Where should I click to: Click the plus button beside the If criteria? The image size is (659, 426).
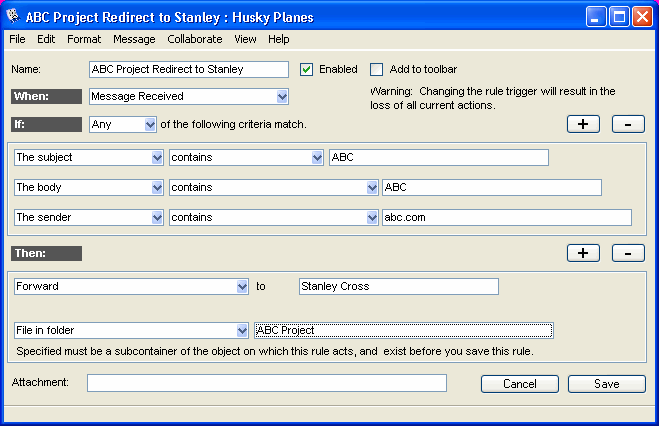582,124
